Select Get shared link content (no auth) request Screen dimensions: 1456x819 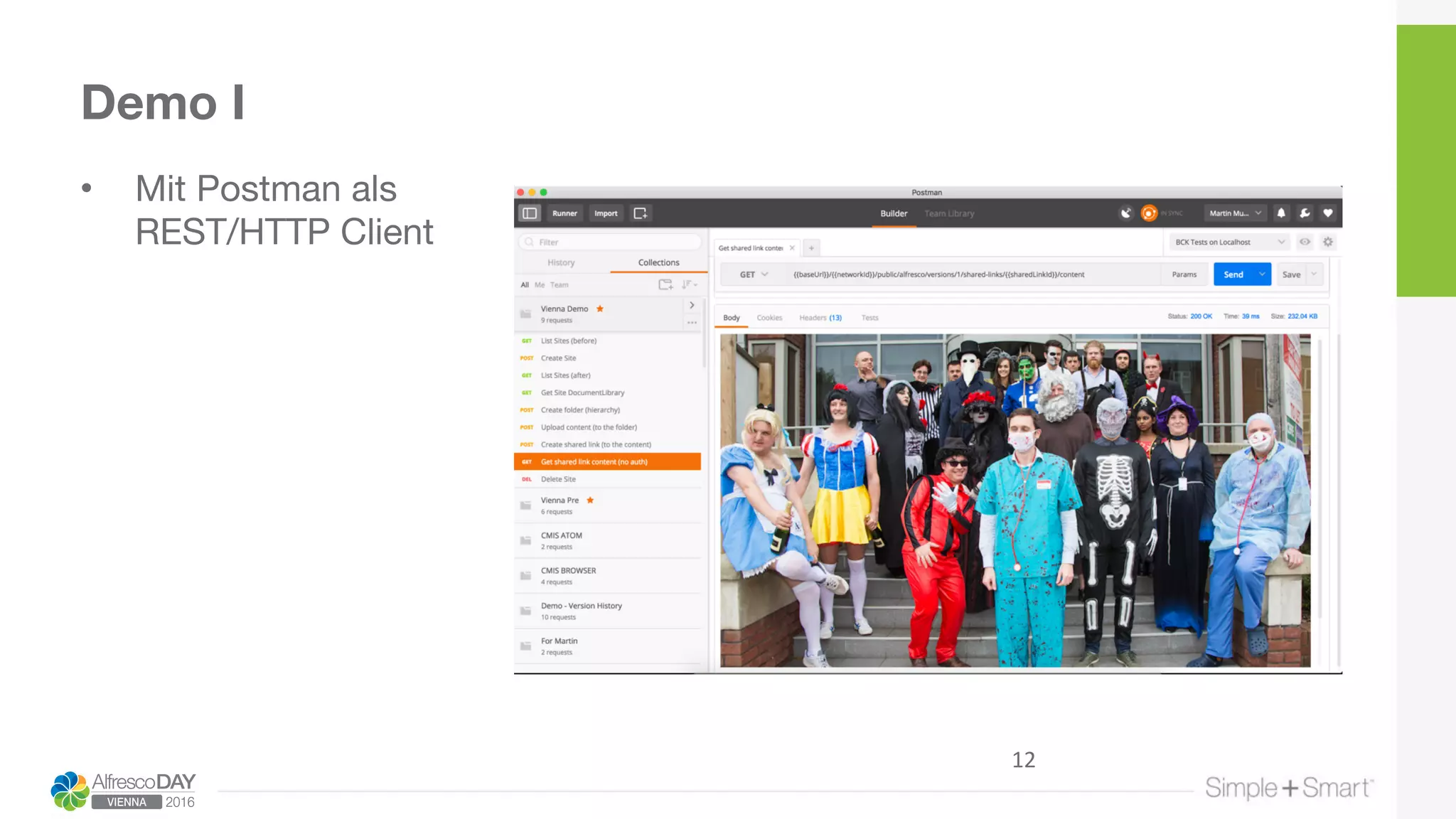pyautogui.click(x=608, y=462)
